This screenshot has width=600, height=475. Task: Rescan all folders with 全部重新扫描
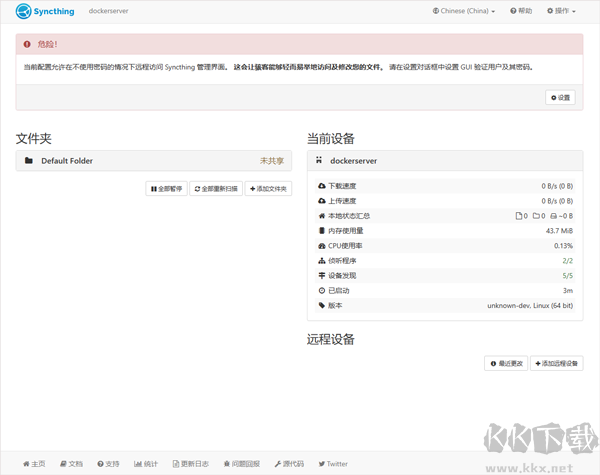[216, 189]
